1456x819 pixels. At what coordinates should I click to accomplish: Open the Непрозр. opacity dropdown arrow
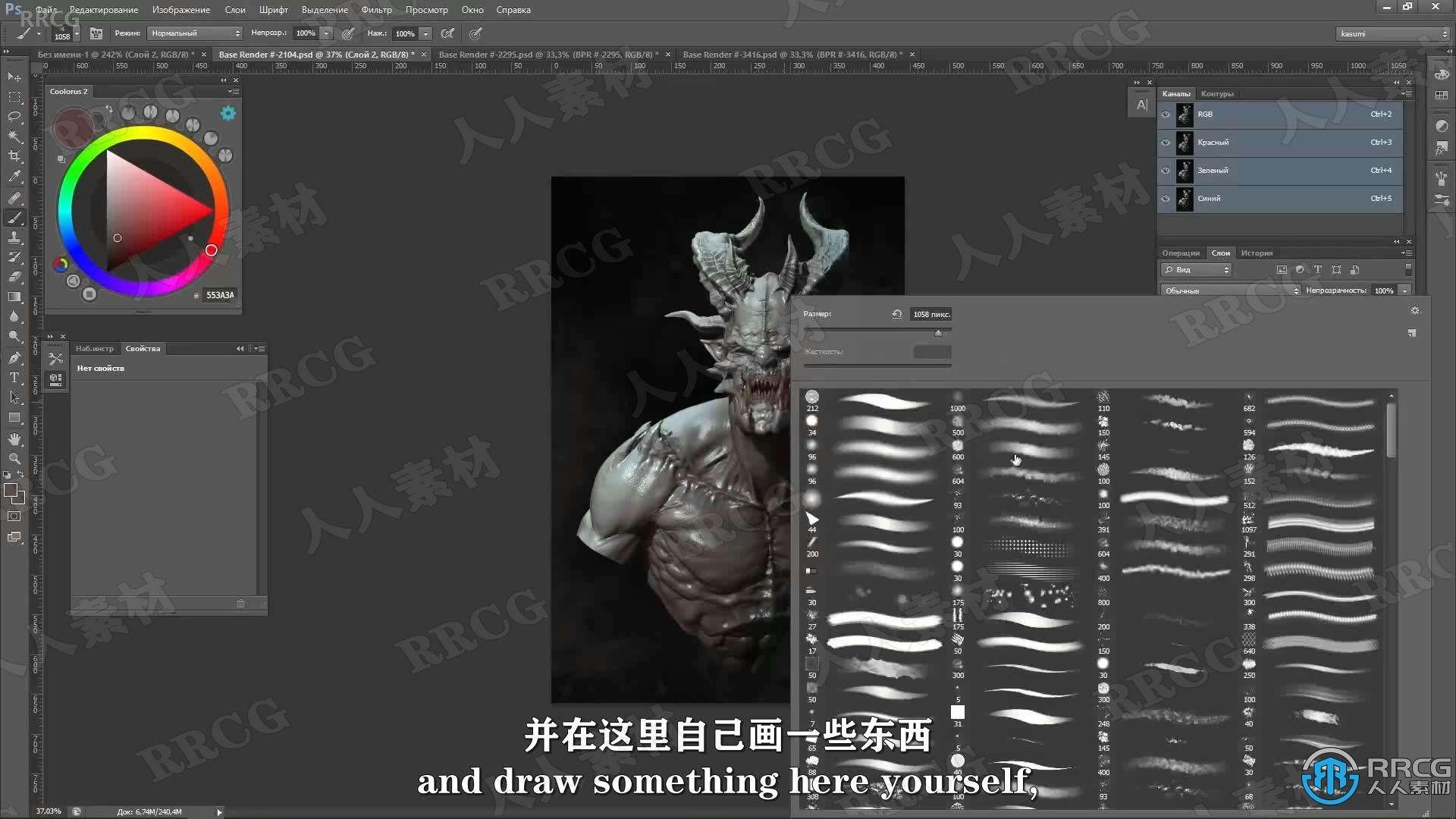(326, 33)
